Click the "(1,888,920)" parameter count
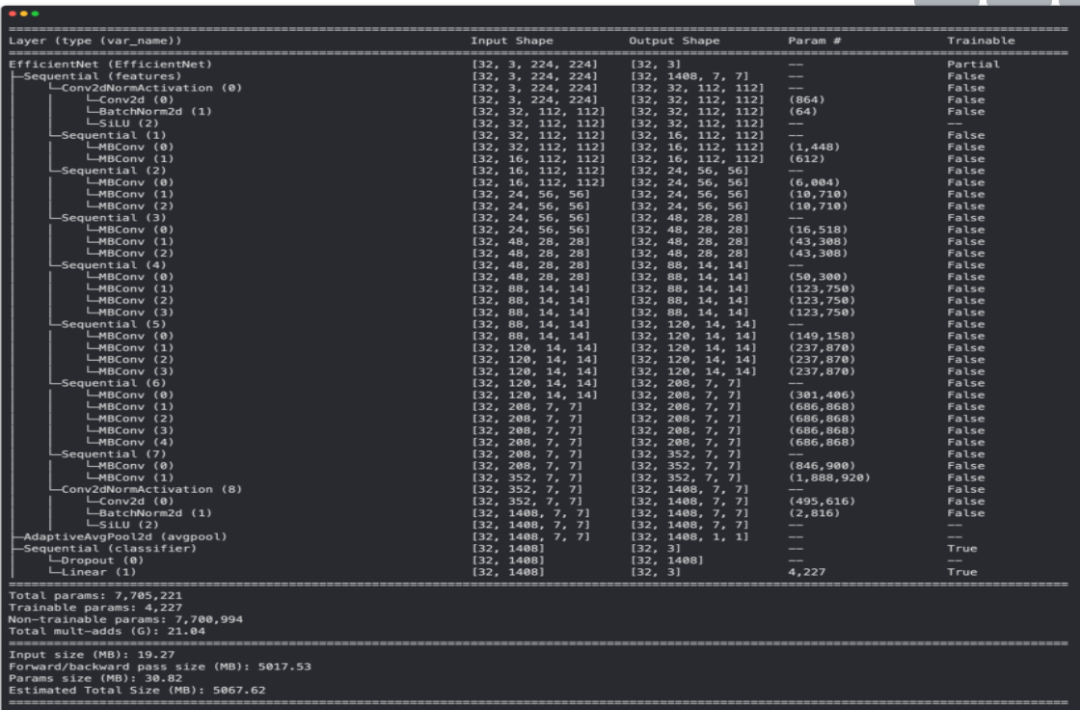This screenshot has width=1080, height=710. (829, 477)
